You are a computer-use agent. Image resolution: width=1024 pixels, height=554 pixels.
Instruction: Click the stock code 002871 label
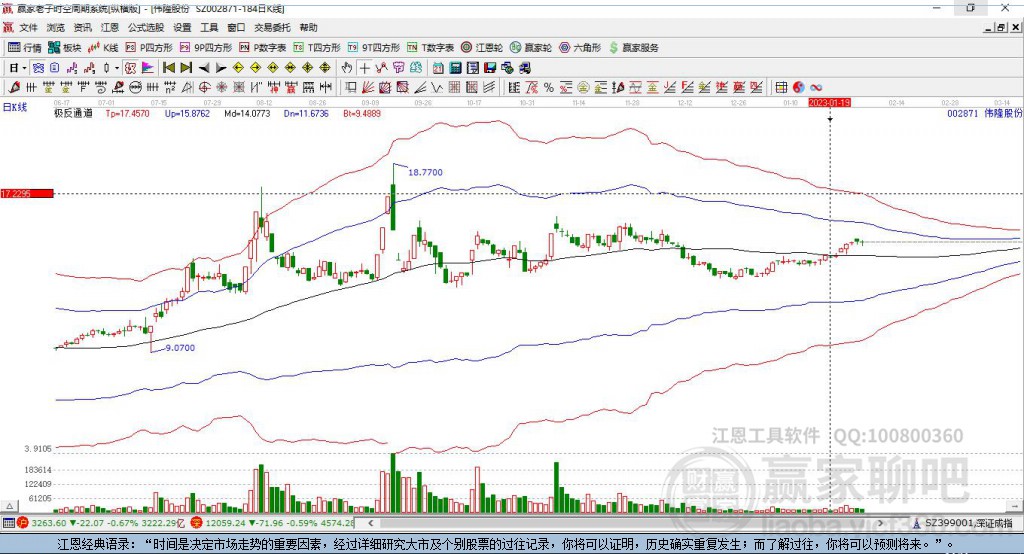(963, 113)
